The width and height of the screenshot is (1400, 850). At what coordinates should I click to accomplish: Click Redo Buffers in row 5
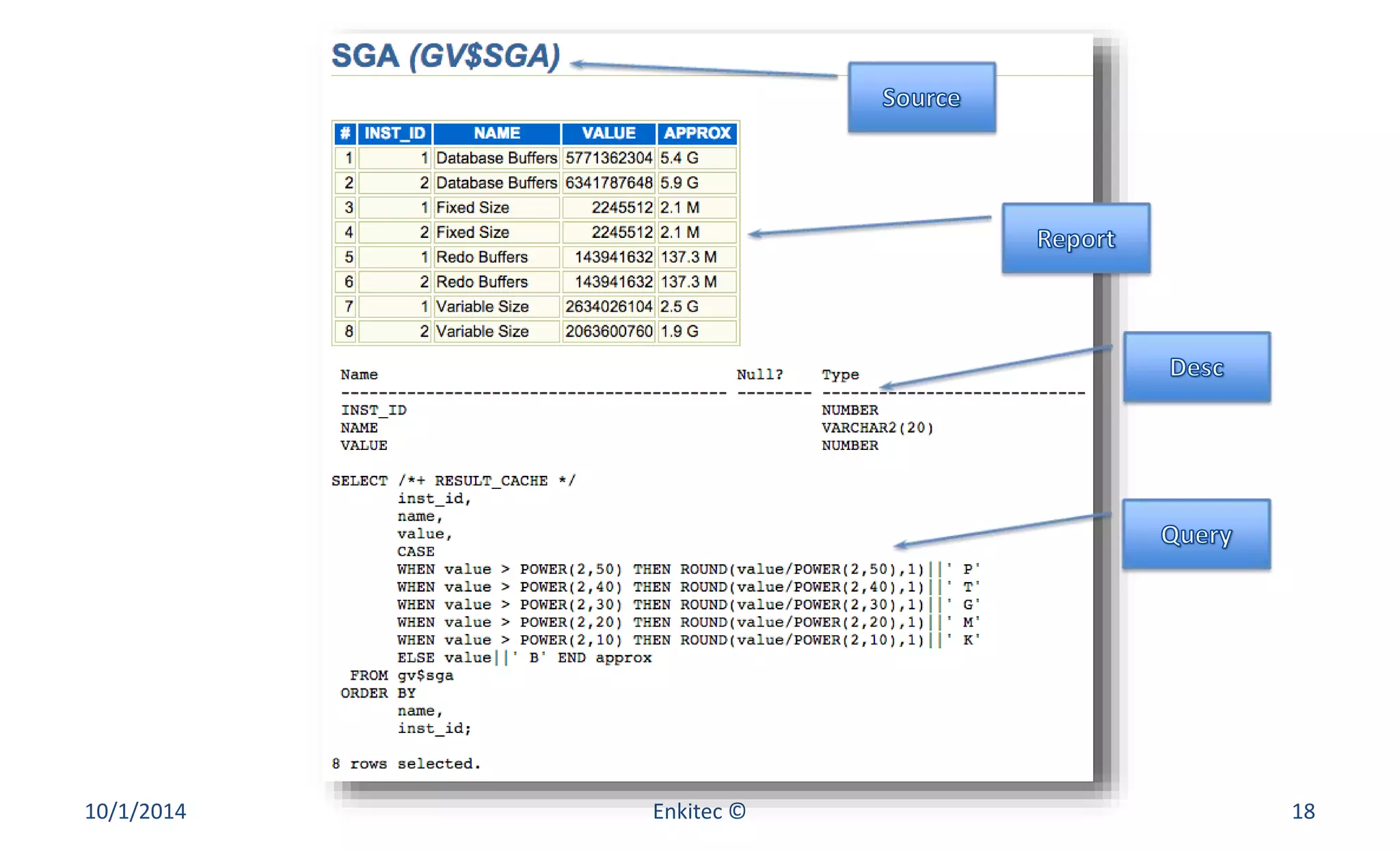[x=482, y=257]
